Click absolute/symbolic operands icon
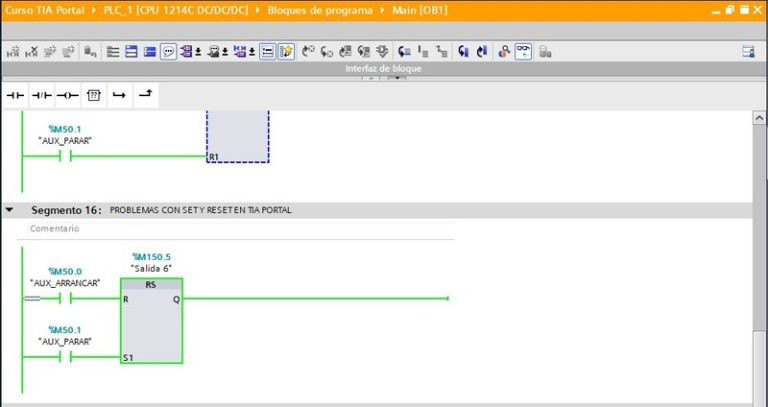The width and height of the screenshot is (768, 407). click(x=186, y=51)
